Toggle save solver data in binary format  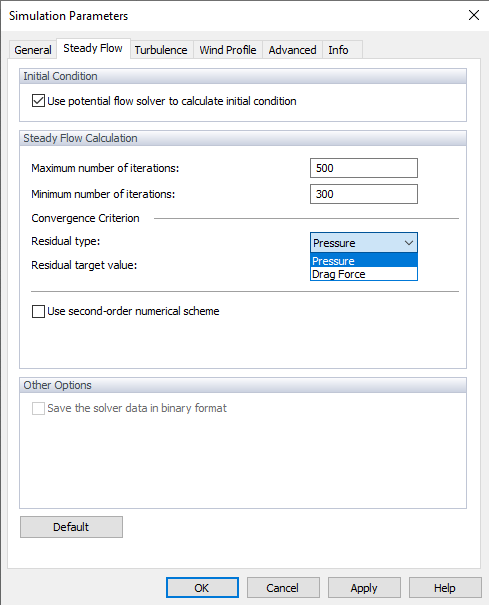pyautogui.click(x=38, y=408)
